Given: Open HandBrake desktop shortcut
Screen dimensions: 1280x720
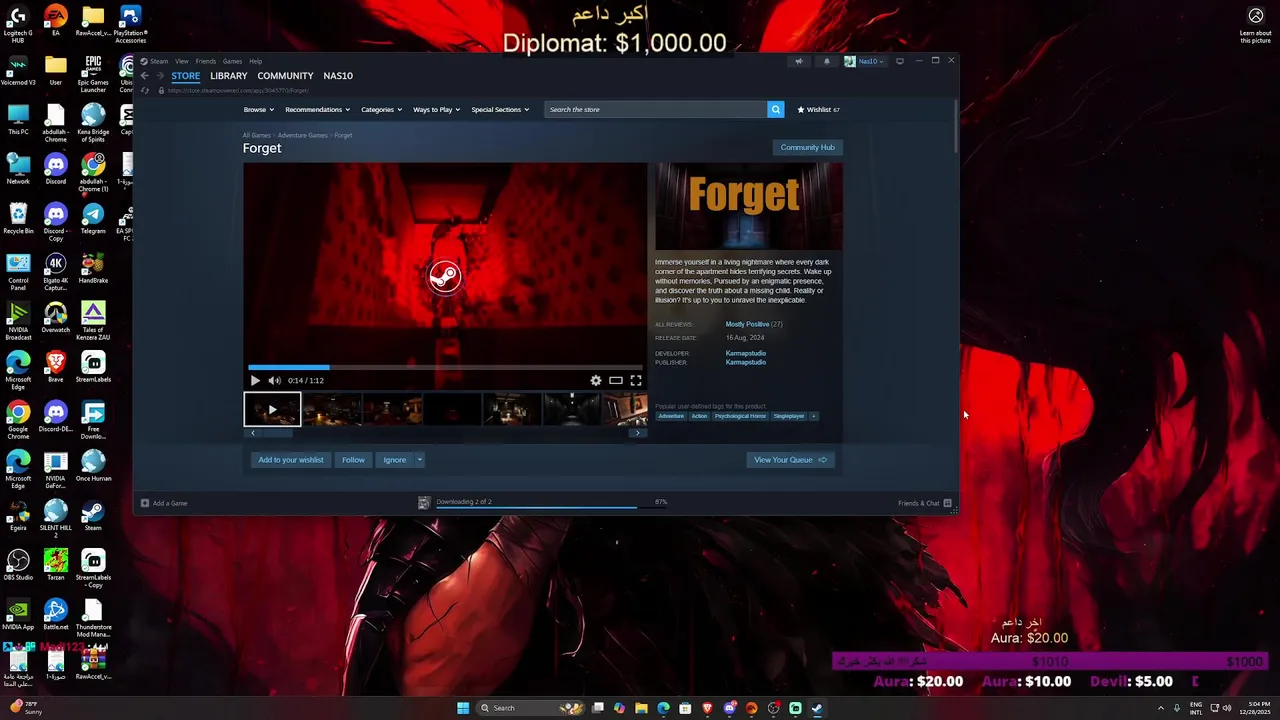Looking at the screenshot, I should (93, 268).
